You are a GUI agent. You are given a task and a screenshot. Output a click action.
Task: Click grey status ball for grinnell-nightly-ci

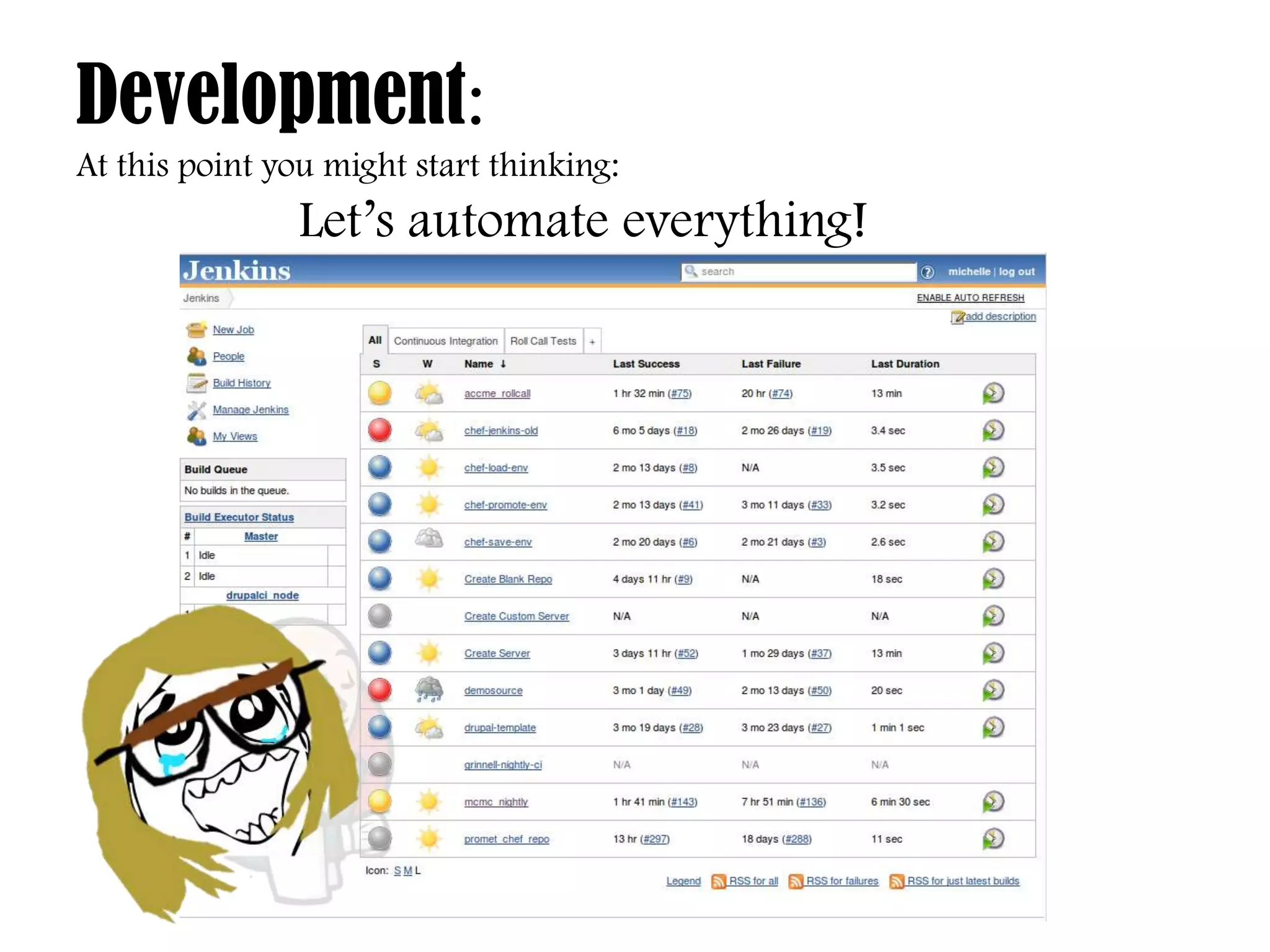point(380,764)
